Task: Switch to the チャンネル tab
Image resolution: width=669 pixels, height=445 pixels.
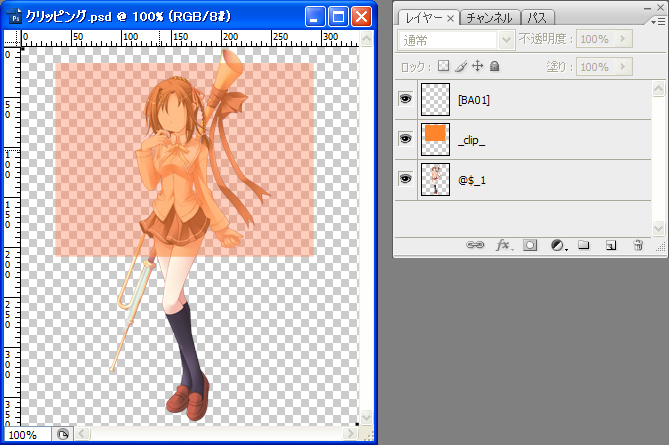Action: (x=489, y=18)
